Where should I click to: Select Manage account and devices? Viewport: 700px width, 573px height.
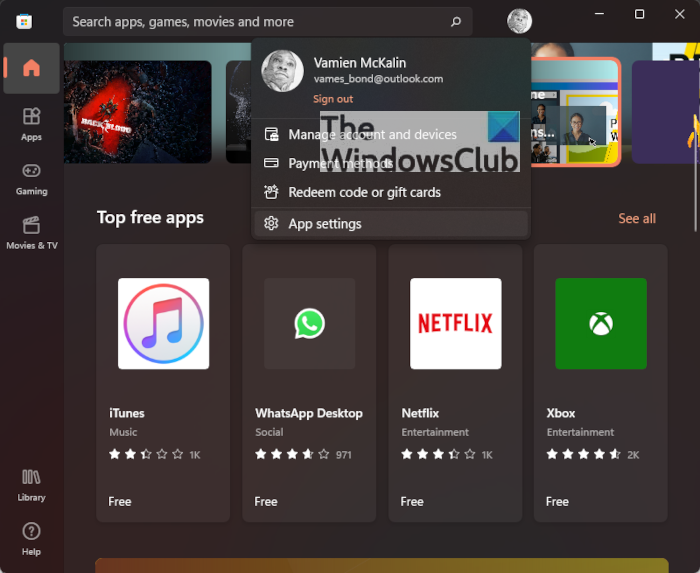391,134
